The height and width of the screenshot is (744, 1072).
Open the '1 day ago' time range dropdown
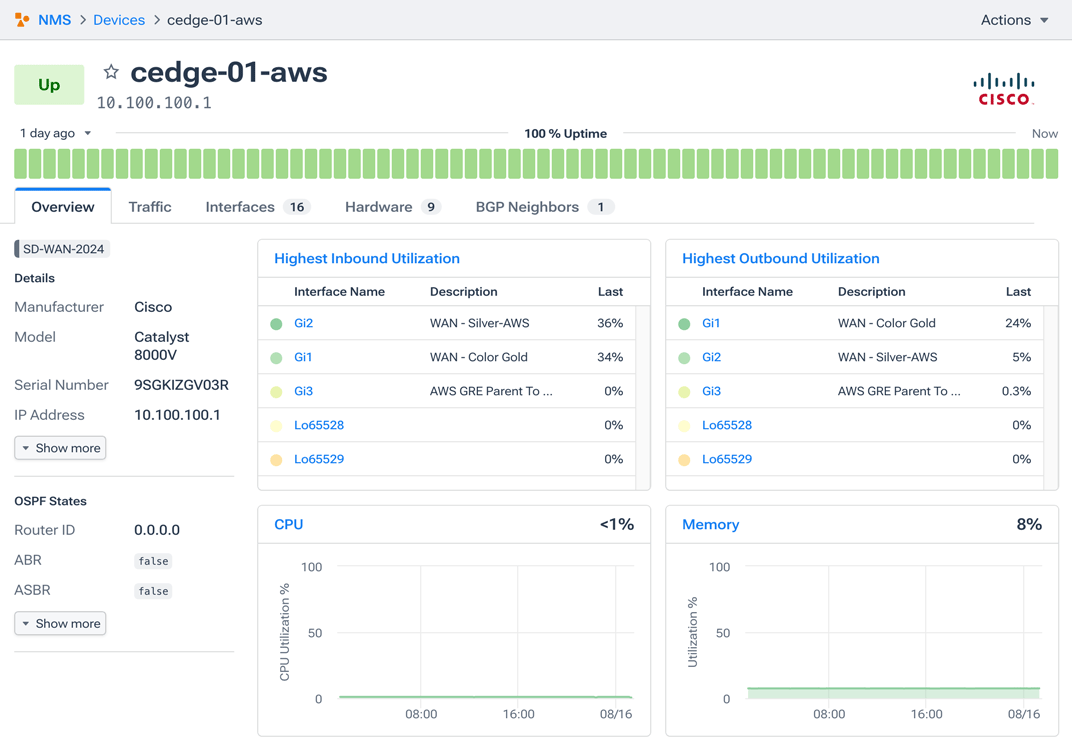click(x=56, y=133)
